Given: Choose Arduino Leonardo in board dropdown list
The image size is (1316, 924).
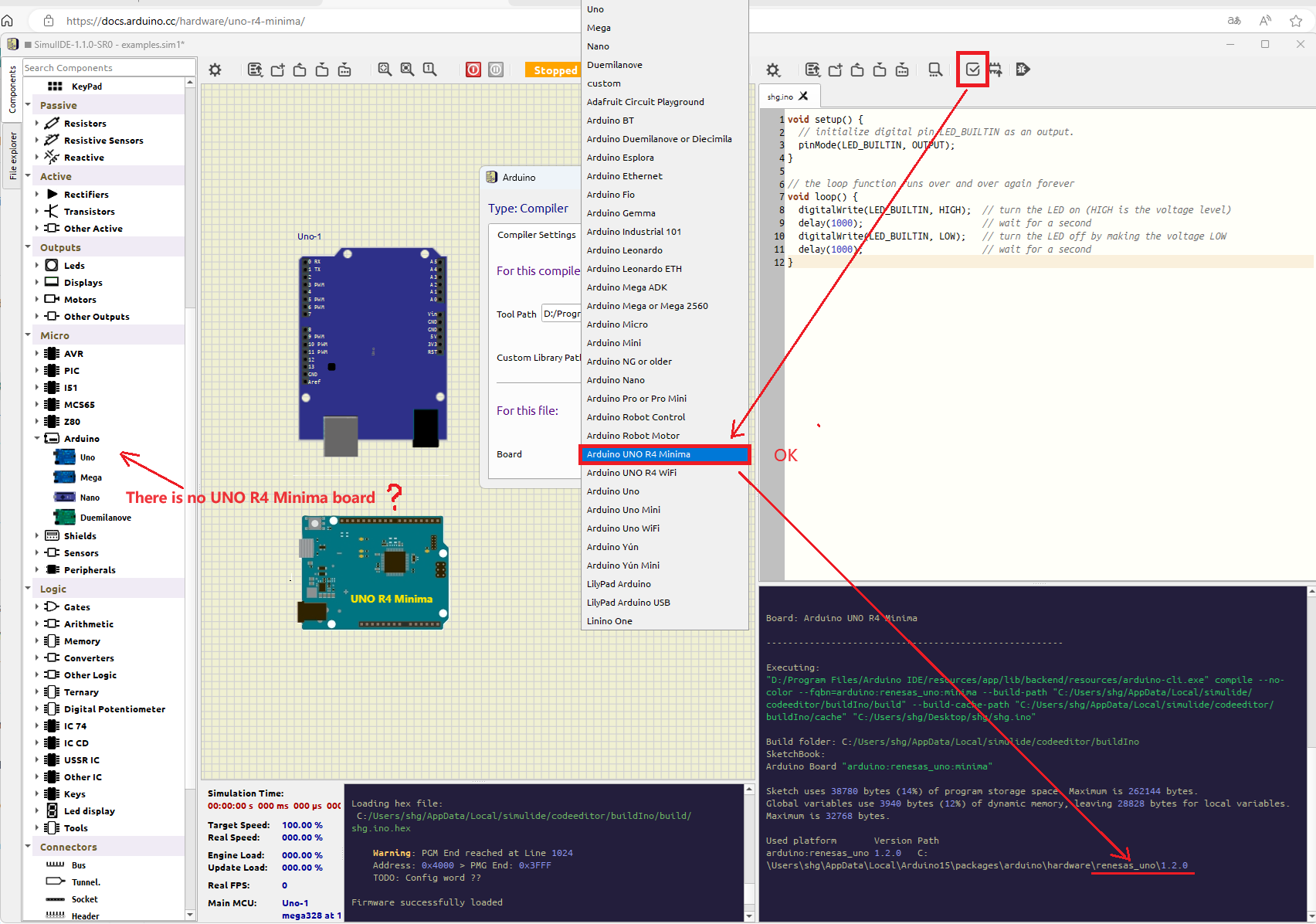Looking at the screenshot, I should pyautogui.click(x=624, y=250).
